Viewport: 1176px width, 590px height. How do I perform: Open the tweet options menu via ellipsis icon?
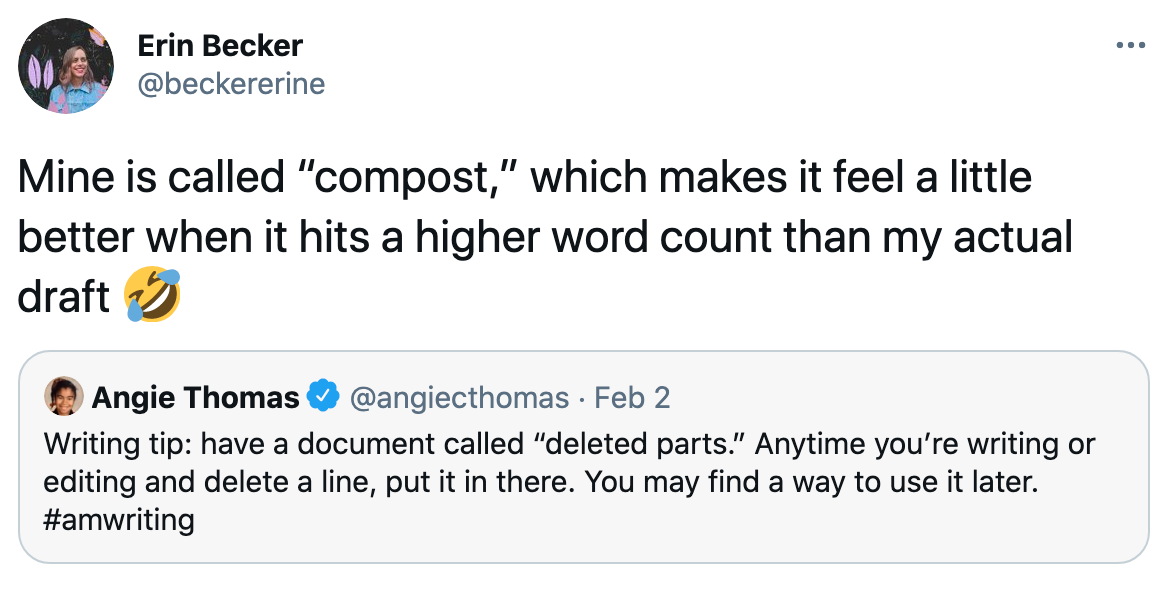1133,43
